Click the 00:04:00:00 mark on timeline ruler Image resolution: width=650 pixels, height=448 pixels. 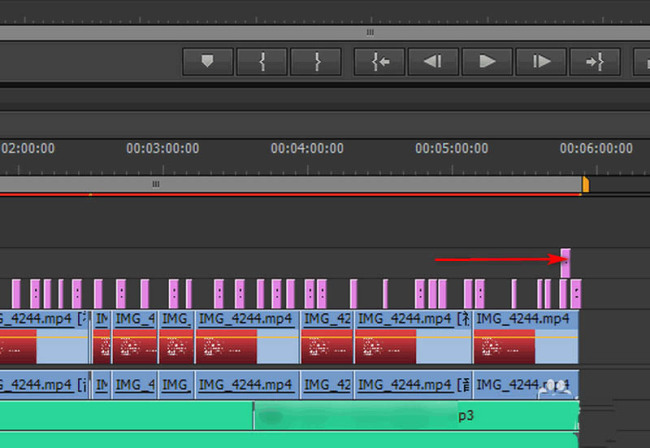(307, 148)
